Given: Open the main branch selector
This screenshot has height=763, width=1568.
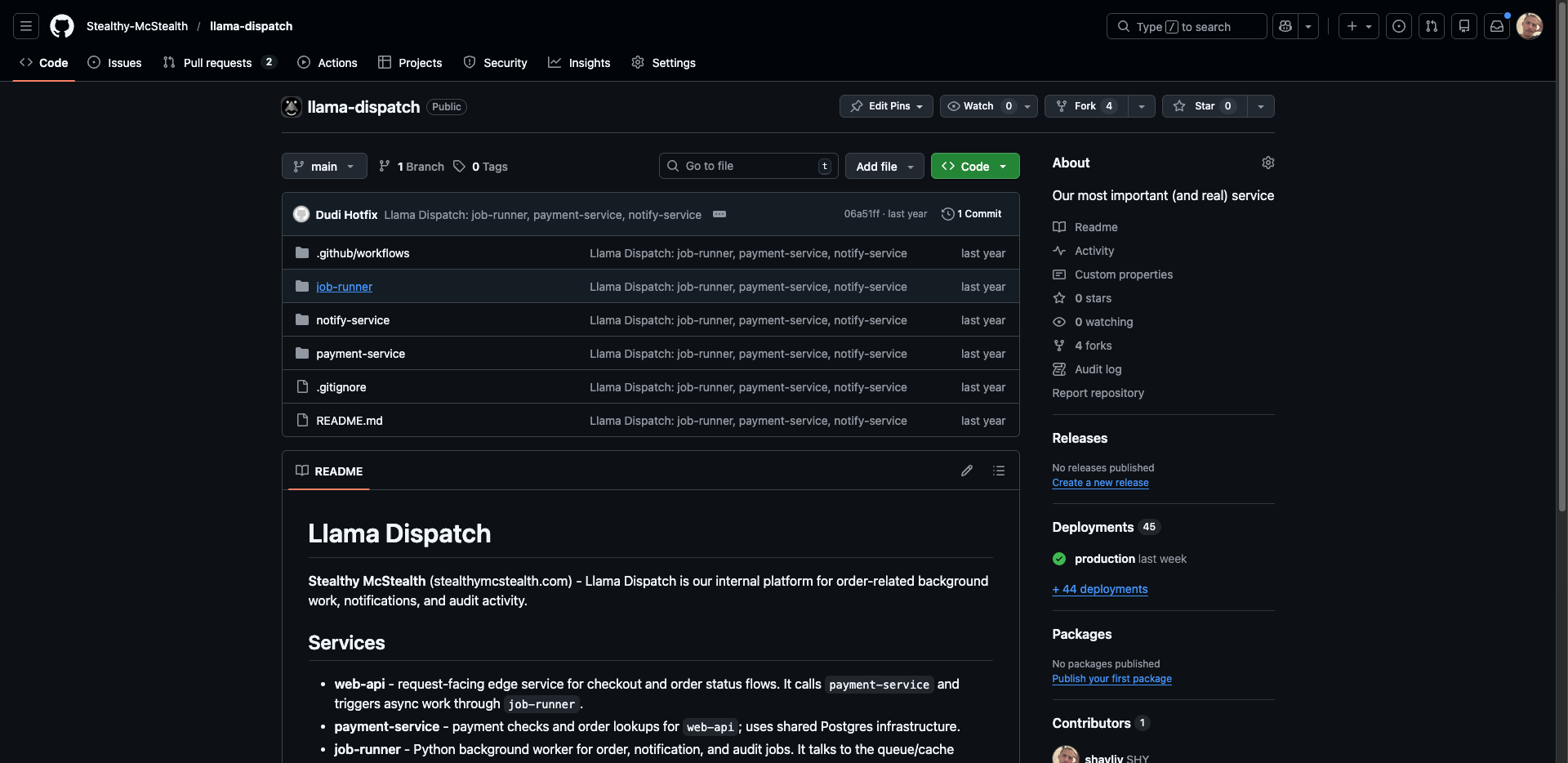Looking at the screenshot, I should (324, 166).
